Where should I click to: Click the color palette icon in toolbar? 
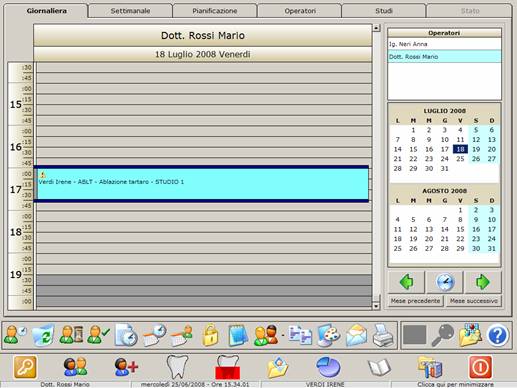[x=328, y=335]
